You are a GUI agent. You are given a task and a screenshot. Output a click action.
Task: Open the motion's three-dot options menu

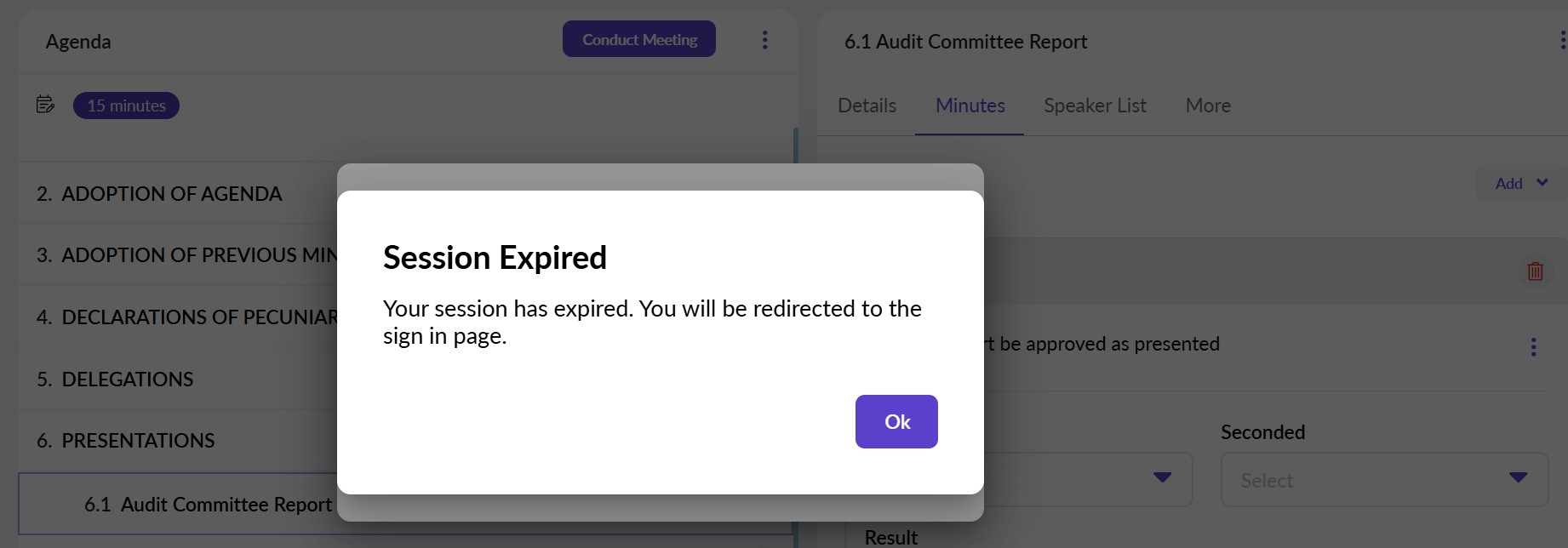coord(1533,346)
